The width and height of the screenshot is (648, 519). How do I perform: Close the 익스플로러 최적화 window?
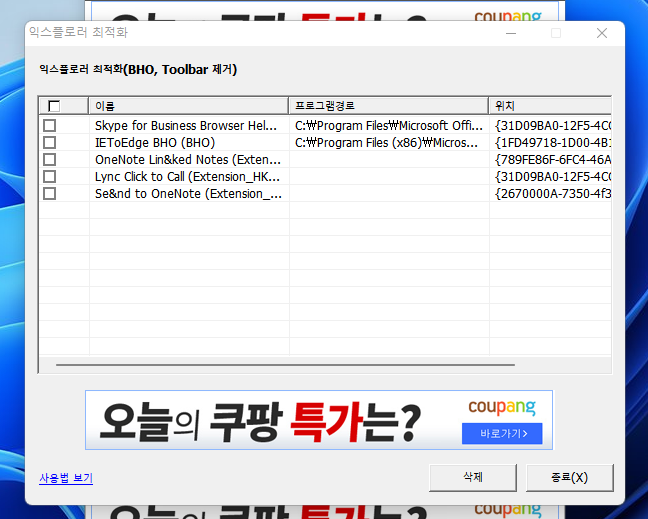[602, 33]
